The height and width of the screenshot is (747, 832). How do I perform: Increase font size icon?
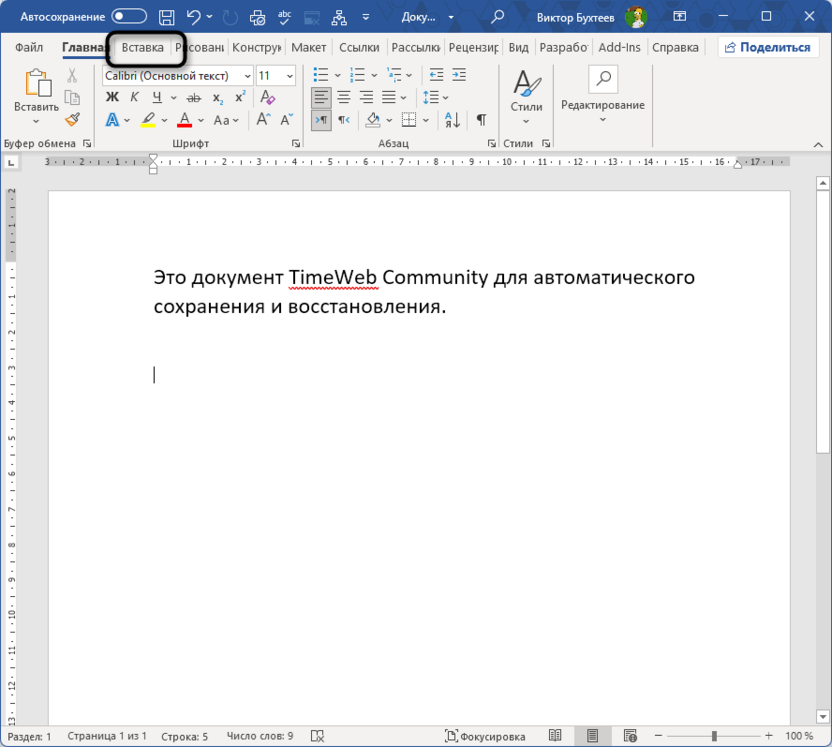[x=264, y=119]
